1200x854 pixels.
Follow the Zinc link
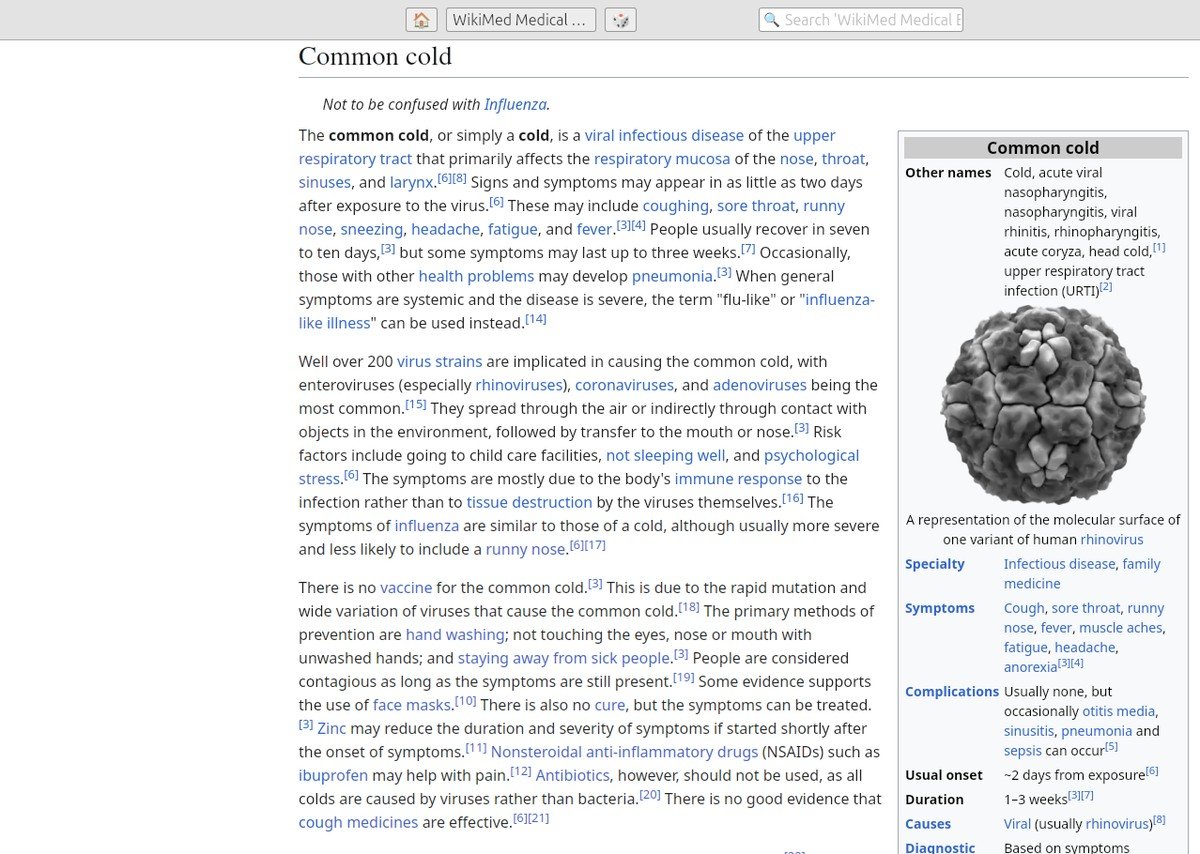(x=331, y=728)
